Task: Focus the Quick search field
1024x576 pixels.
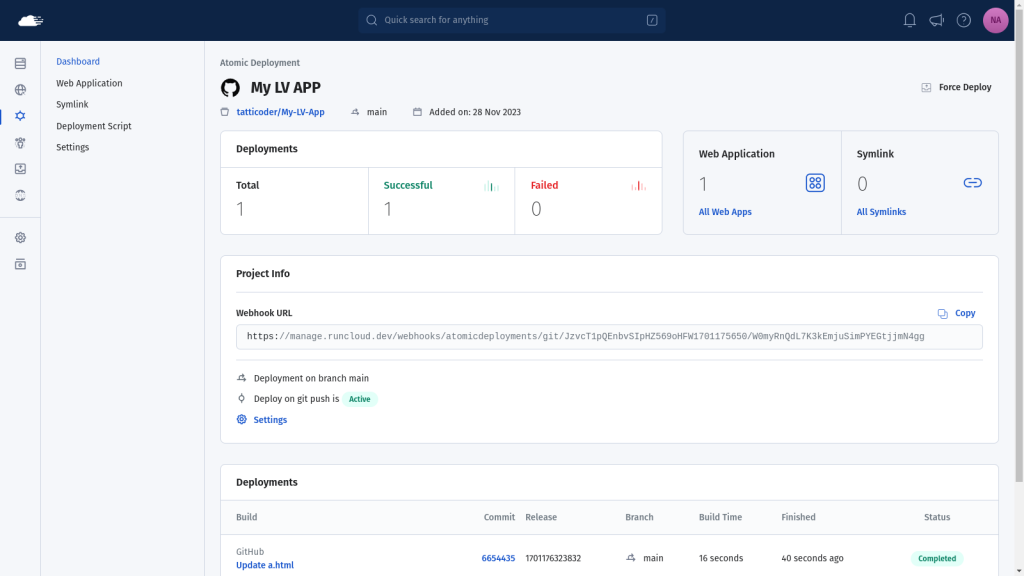Action: (x=511, y=20)
